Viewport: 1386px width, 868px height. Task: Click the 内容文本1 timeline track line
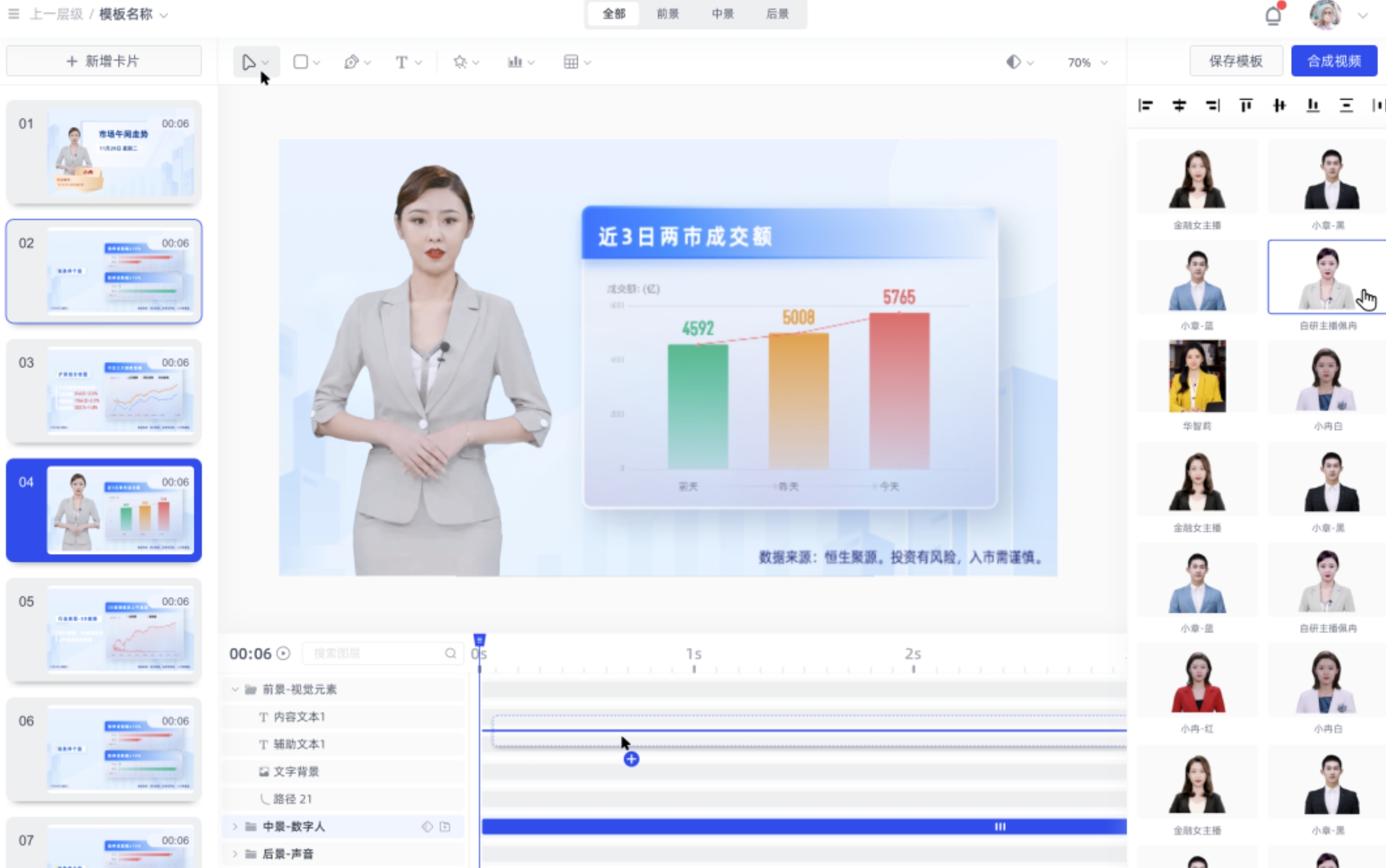click(804, 730)
